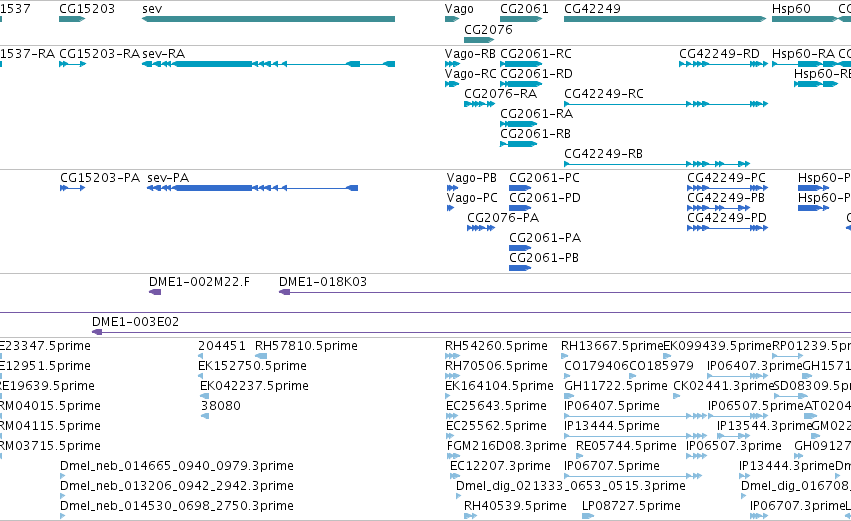The height and width of the screenshot is (521, 851).
Task: Click the Vago-RB transcript label
Action: [x=471, y=54]
